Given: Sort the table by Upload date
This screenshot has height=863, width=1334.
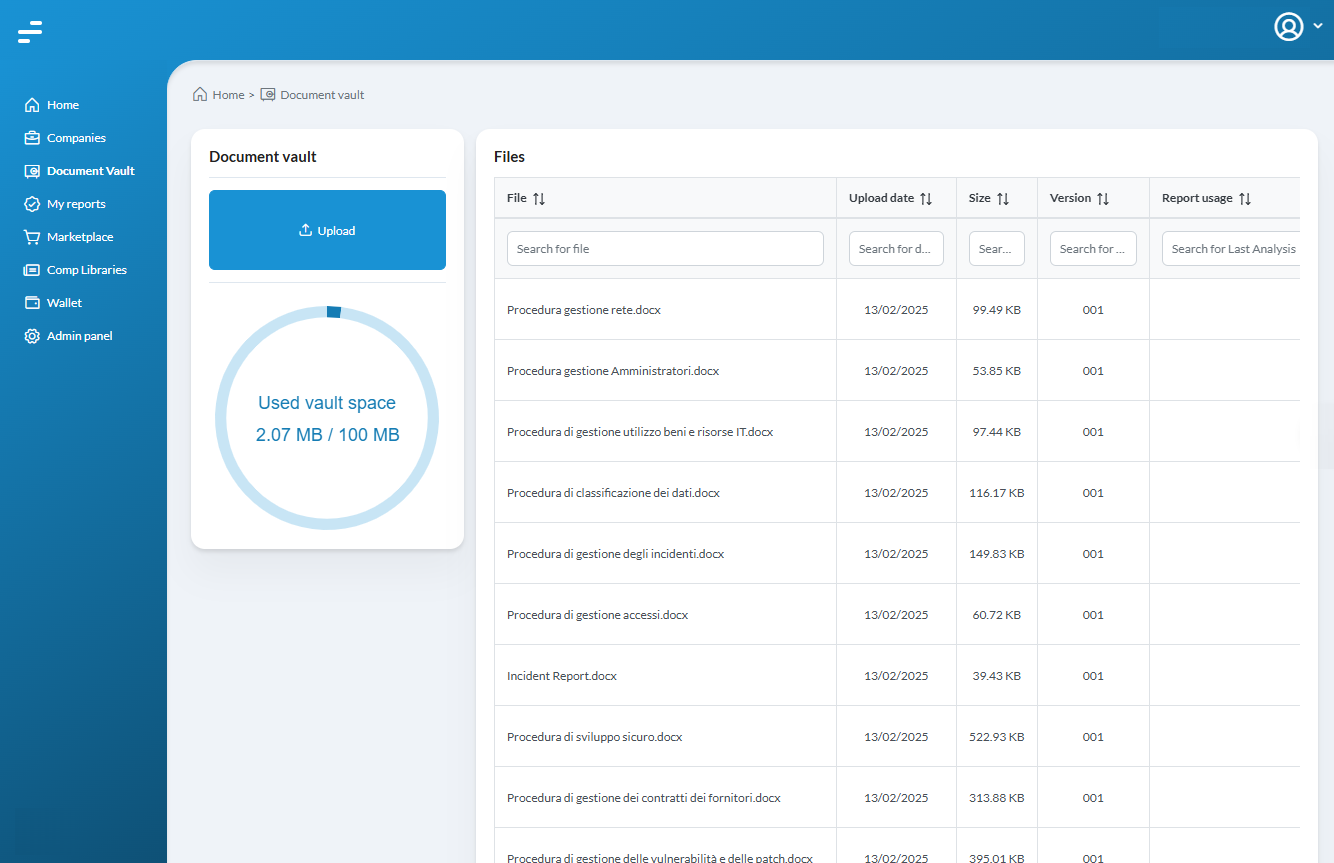Looking at the screenshot, I should [926, 199].
